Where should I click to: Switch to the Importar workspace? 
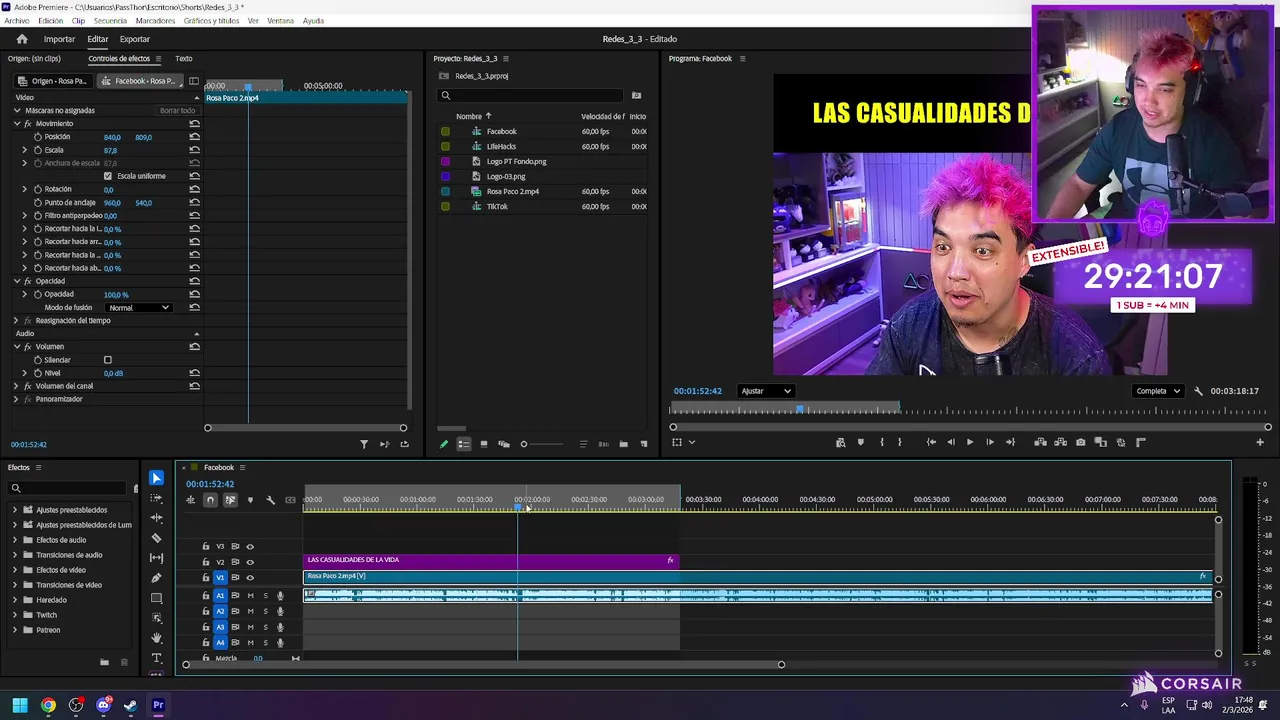pyautogui.click(x=59, y=39)
